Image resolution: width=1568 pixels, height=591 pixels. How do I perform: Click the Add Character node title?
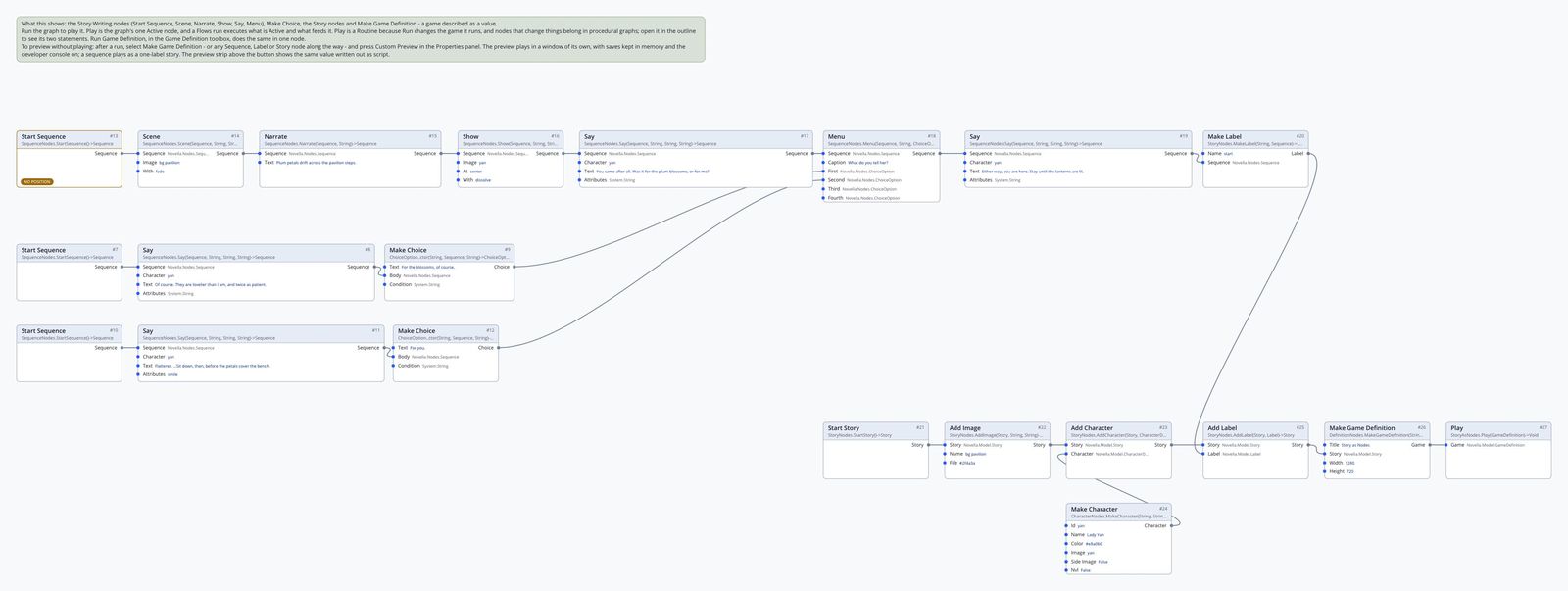[x=1092, y=428]
